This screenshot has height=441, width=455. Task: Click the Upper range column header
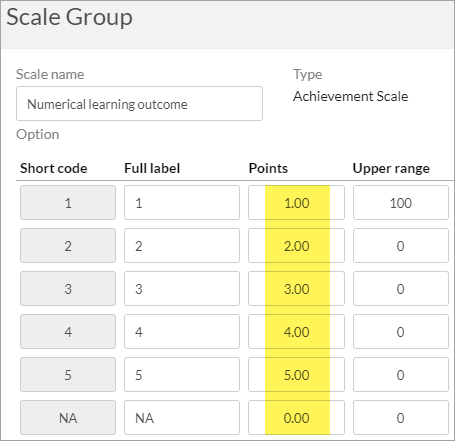(391, 169)
